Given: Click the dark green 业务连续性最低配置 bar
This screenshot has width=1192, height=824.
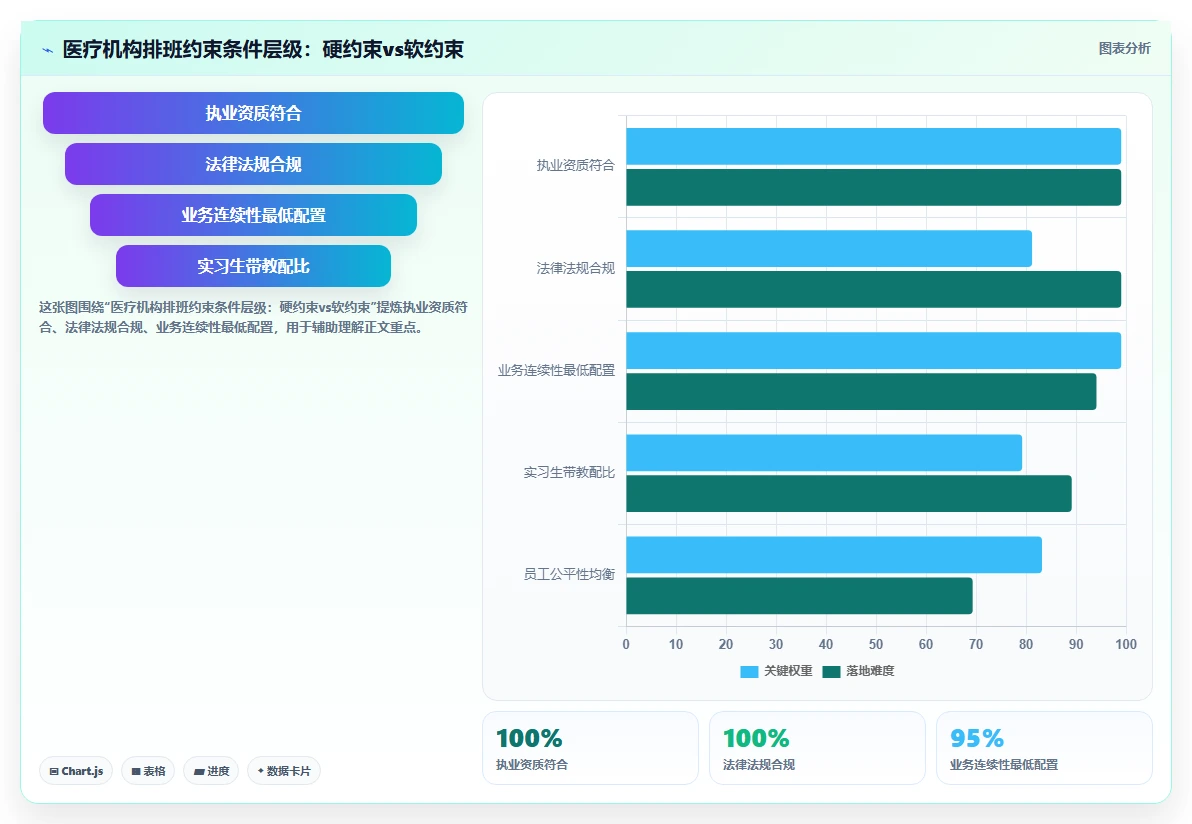Looking at the screenshot, I should tap(861, 391).
